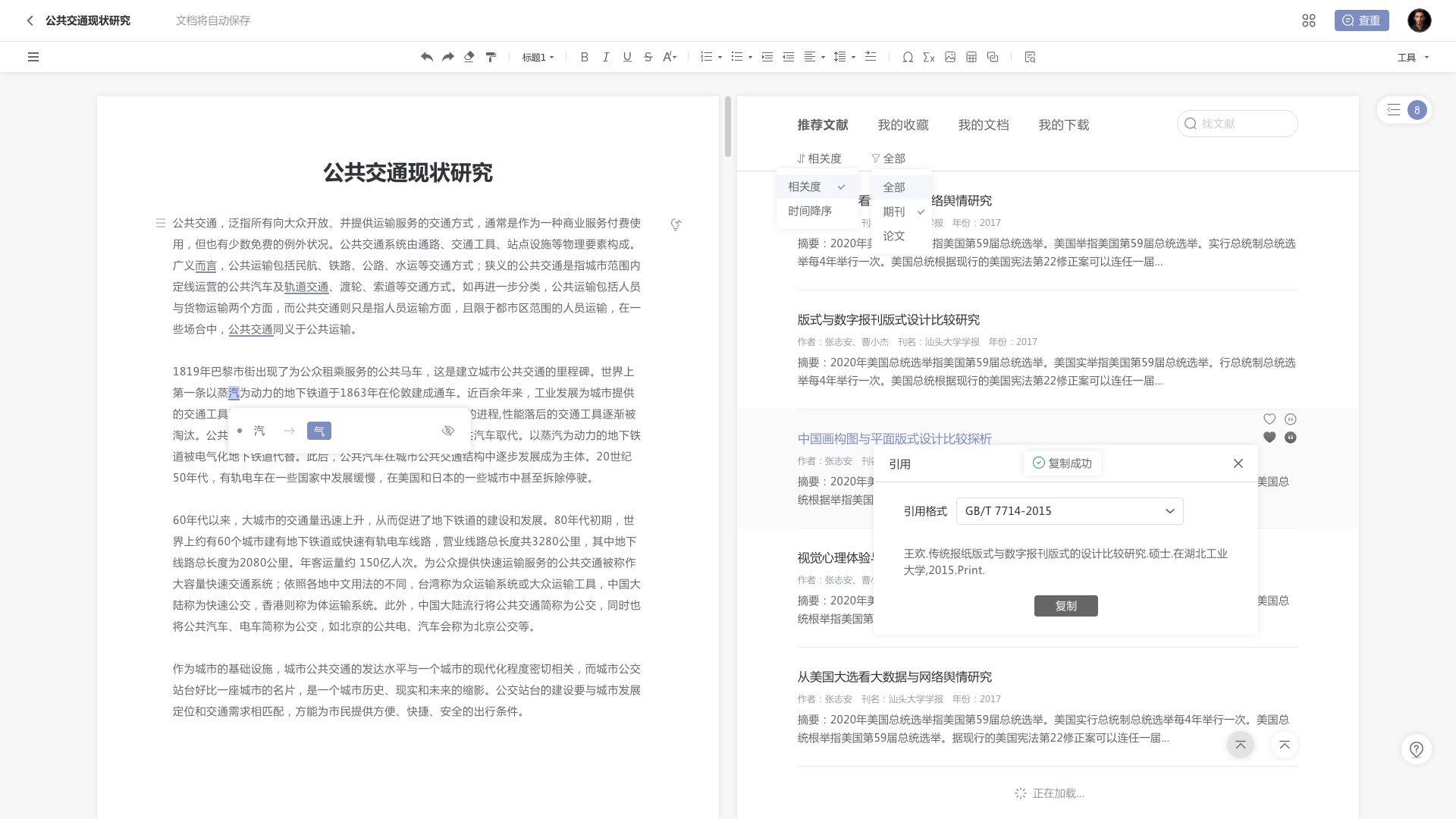
Task: Ignore spelling suggestion with eye-slash icon
Action: point(448,431)
